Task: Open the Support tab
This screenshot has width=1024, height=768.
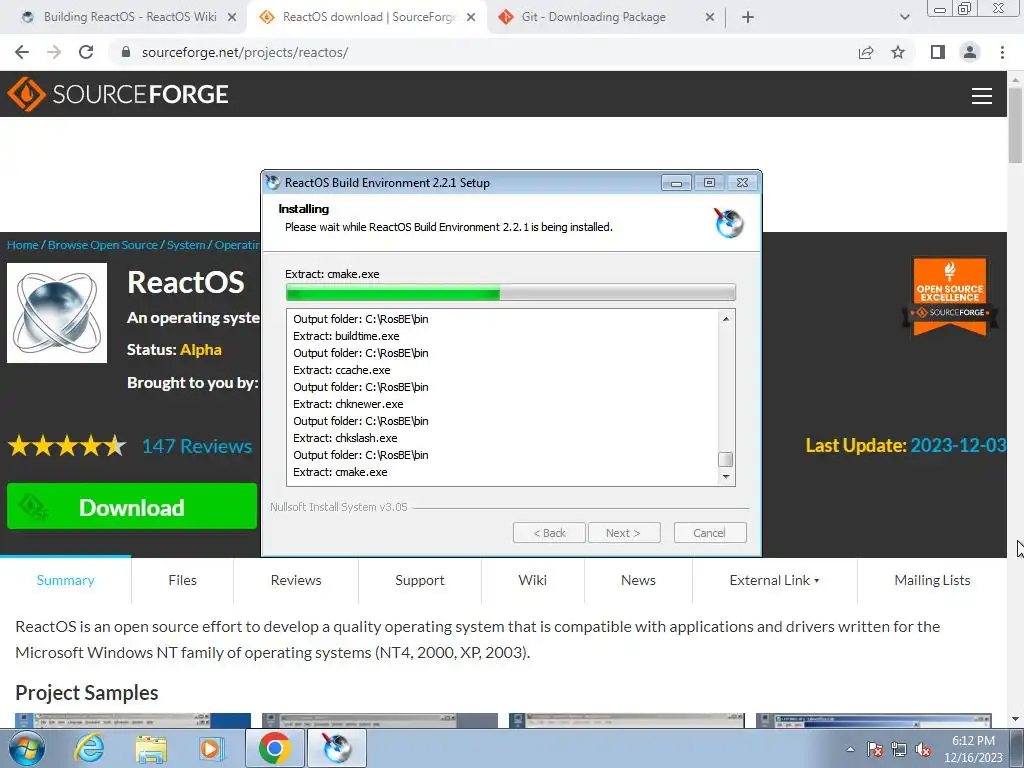Action: [x=419, y=580]
